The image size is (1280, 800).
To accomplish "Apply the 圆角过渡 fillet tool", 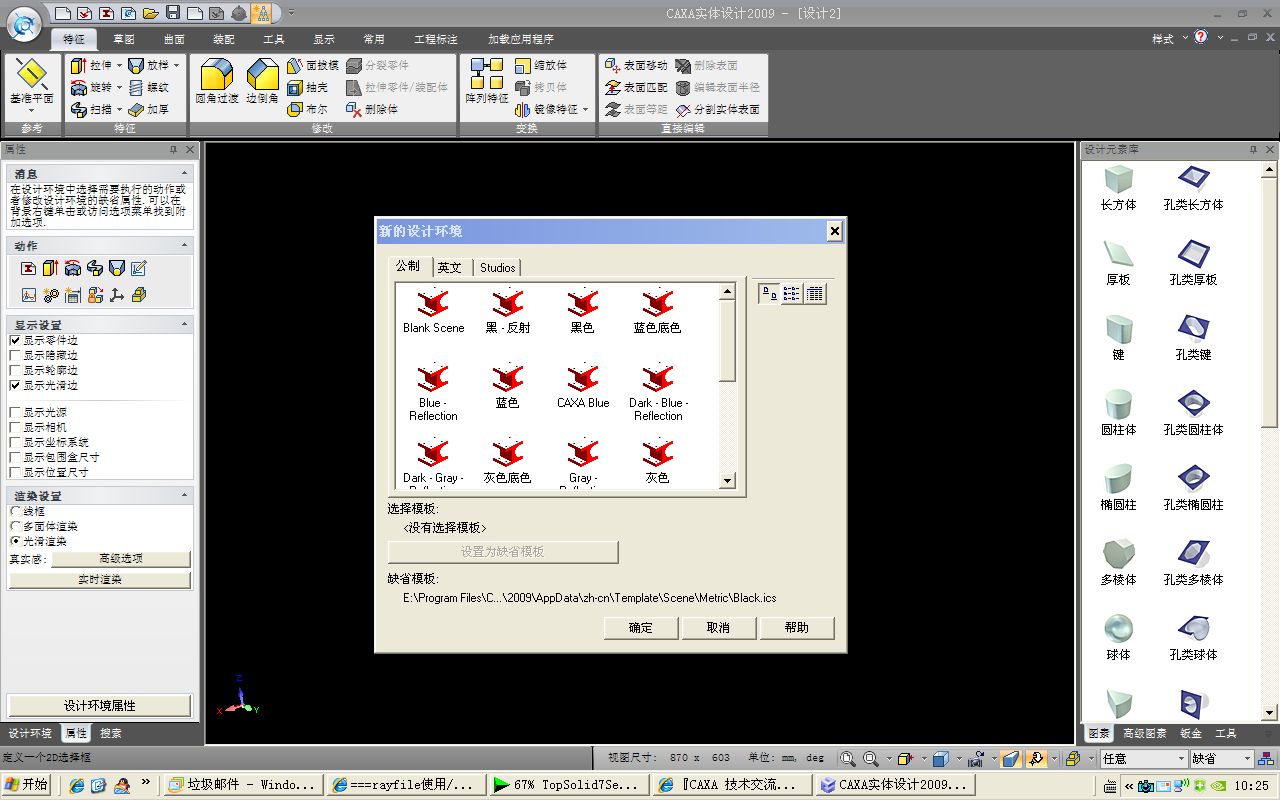I will pyautogui.click(x=217, y=82).
